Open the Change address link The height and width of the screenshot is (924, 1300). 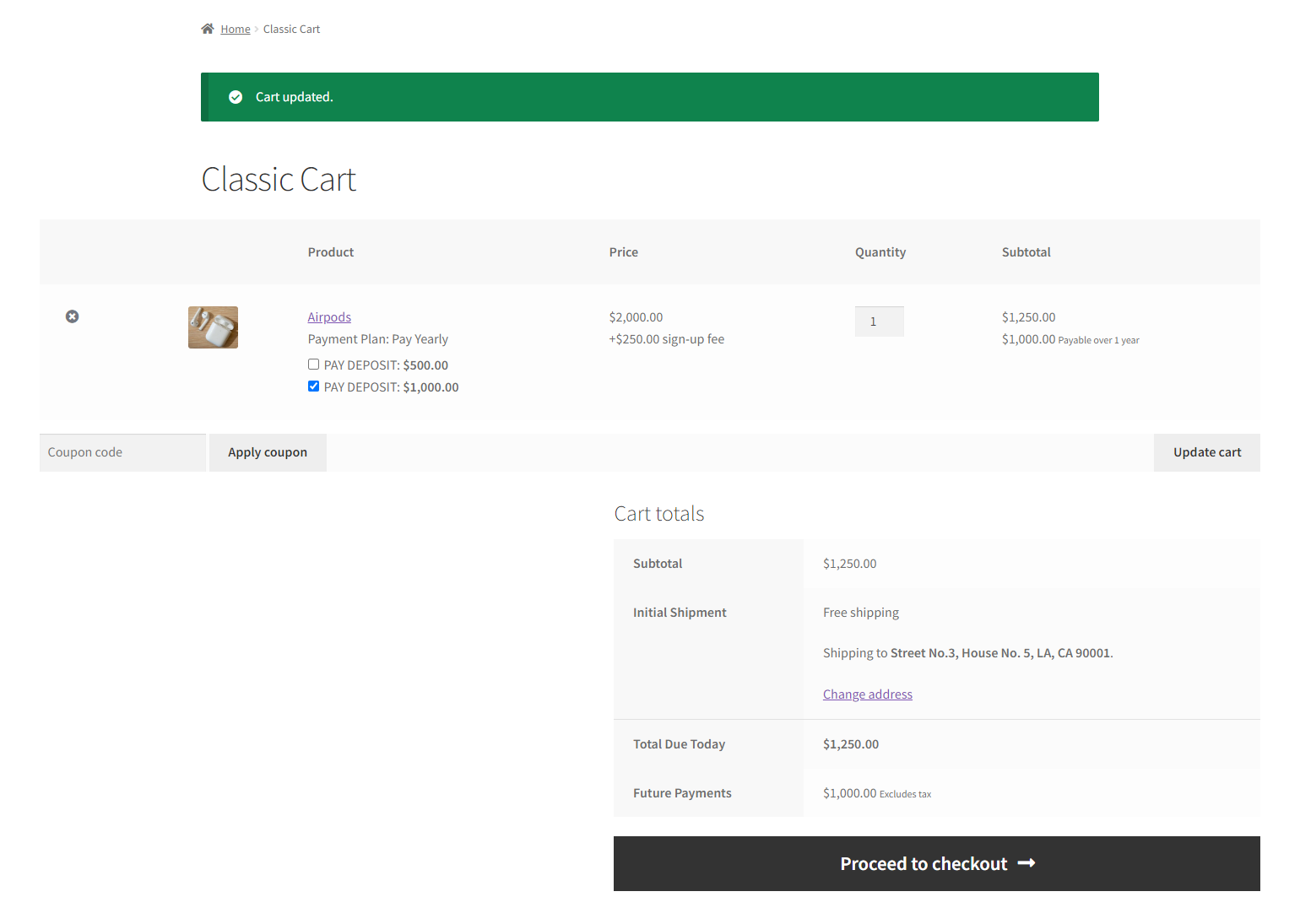pyautogui.click(x=868, y=694)
